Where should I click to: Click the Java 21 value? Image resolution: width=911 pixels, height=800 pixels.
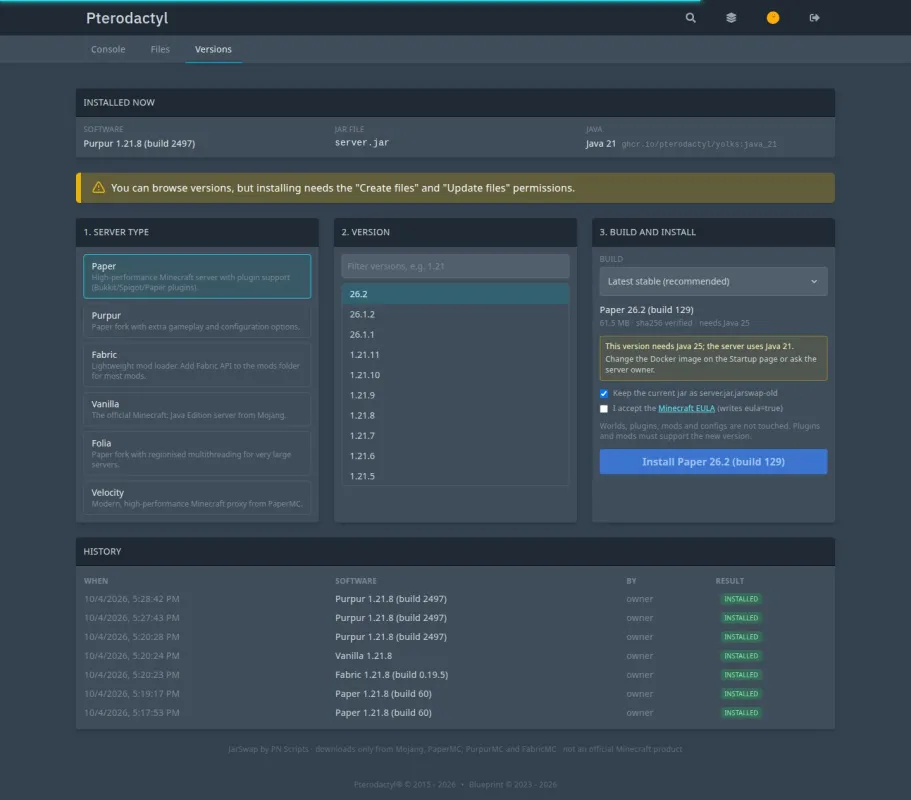coord(600,144)
